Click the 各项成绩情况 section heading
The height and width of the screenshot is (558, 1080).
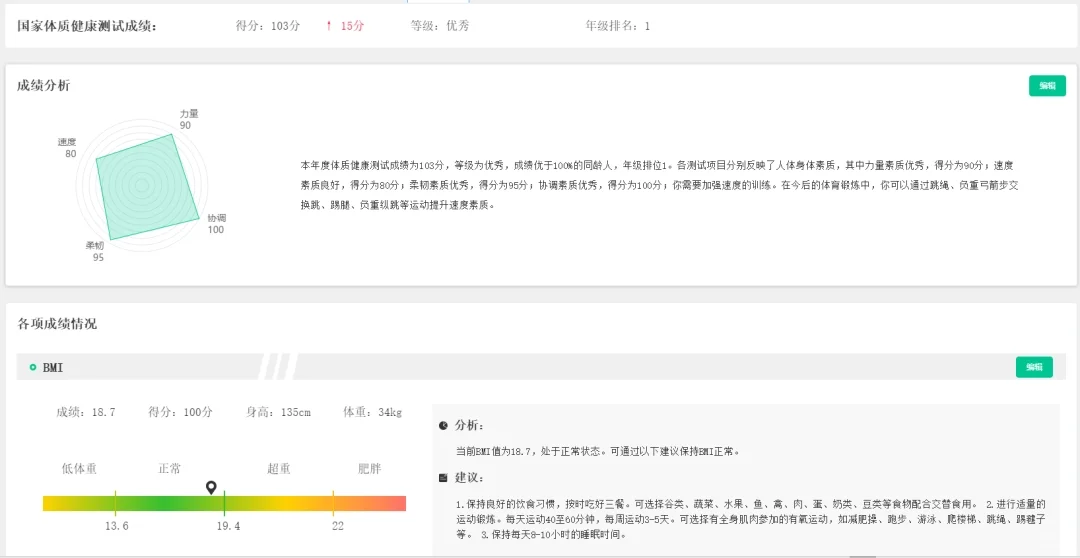tap(57, 324)
